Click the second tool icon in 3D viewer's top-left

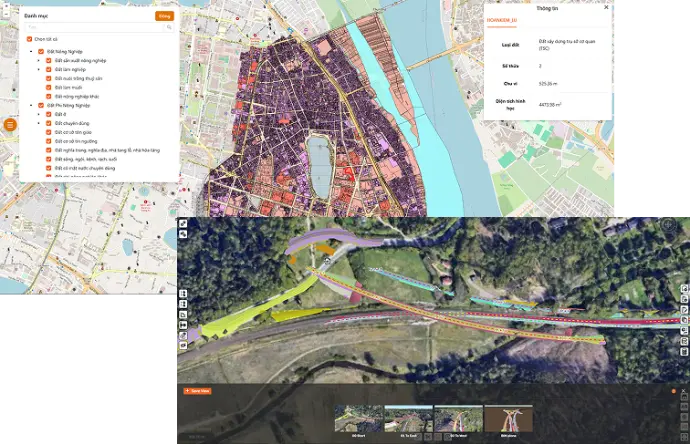coord(183,235)
